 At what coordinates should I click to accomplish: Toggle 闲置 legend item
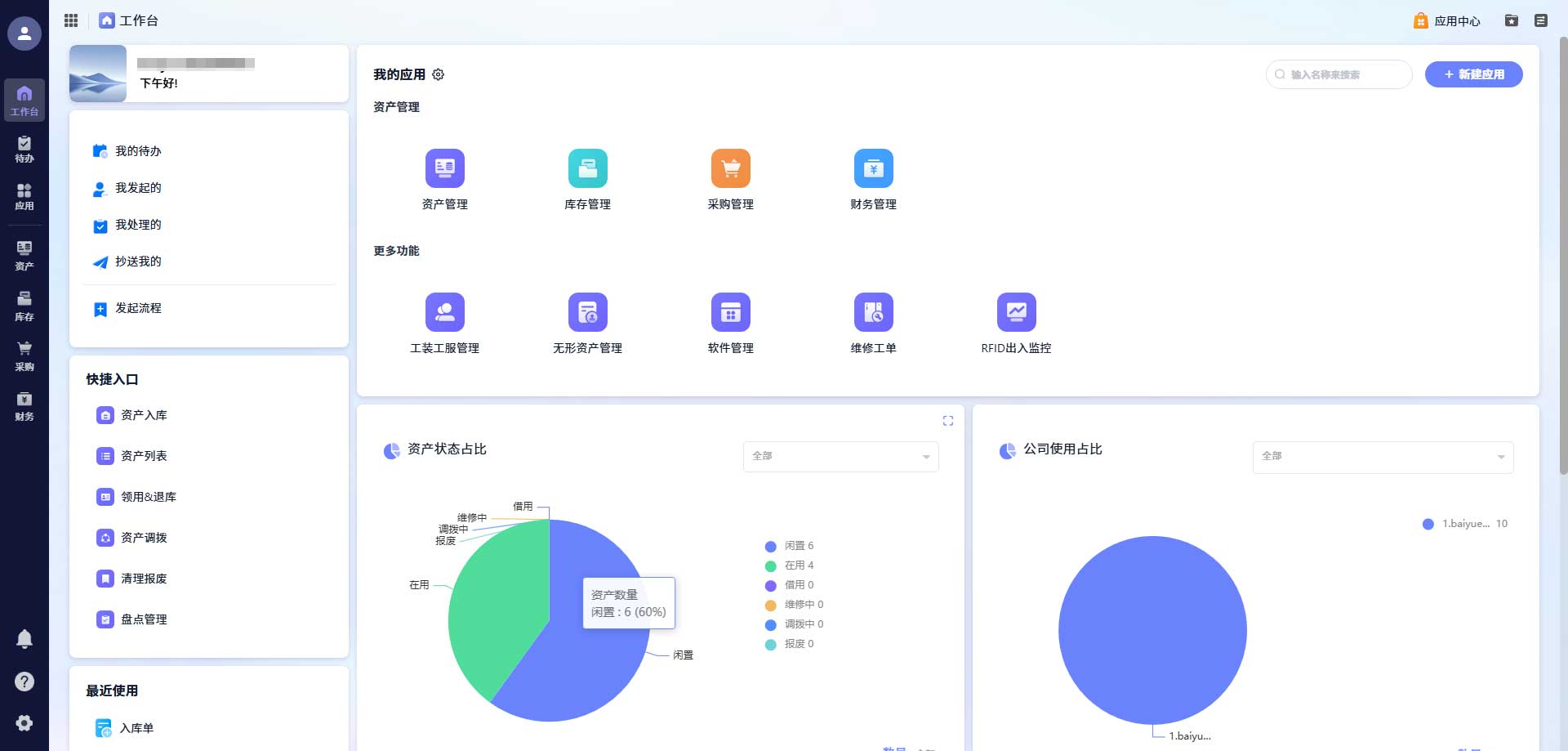[789, 546]
